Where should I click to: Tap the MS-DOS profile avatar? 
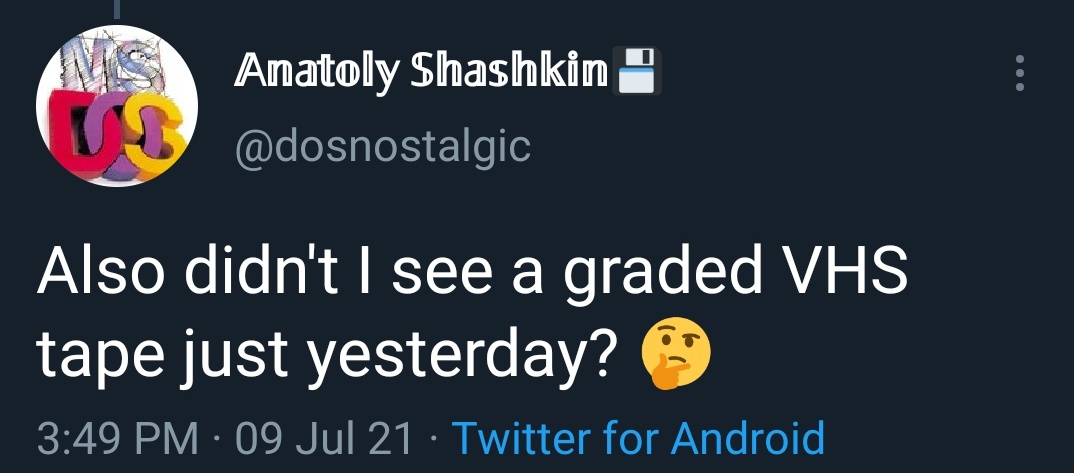[116, 106]
